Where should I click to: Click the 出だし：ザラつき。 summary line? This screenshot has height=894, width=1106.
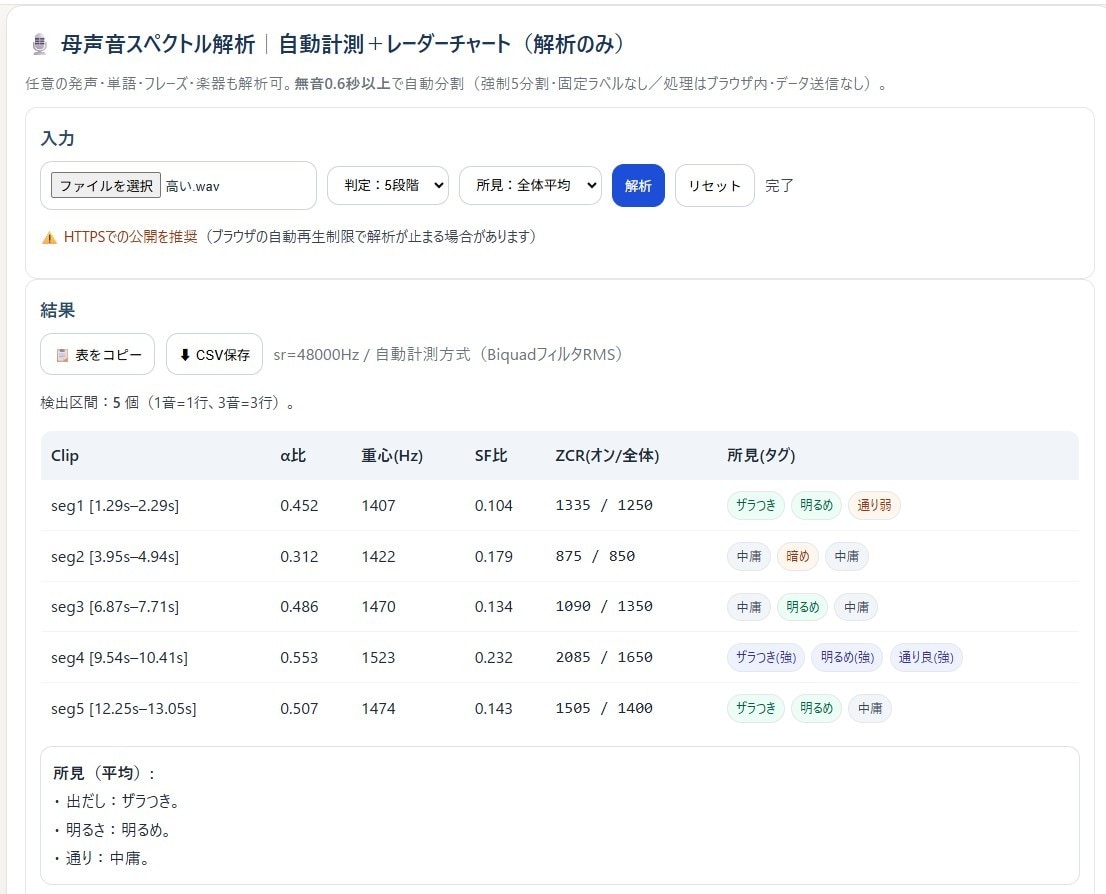pyautogui.click(x=118, y=802)
